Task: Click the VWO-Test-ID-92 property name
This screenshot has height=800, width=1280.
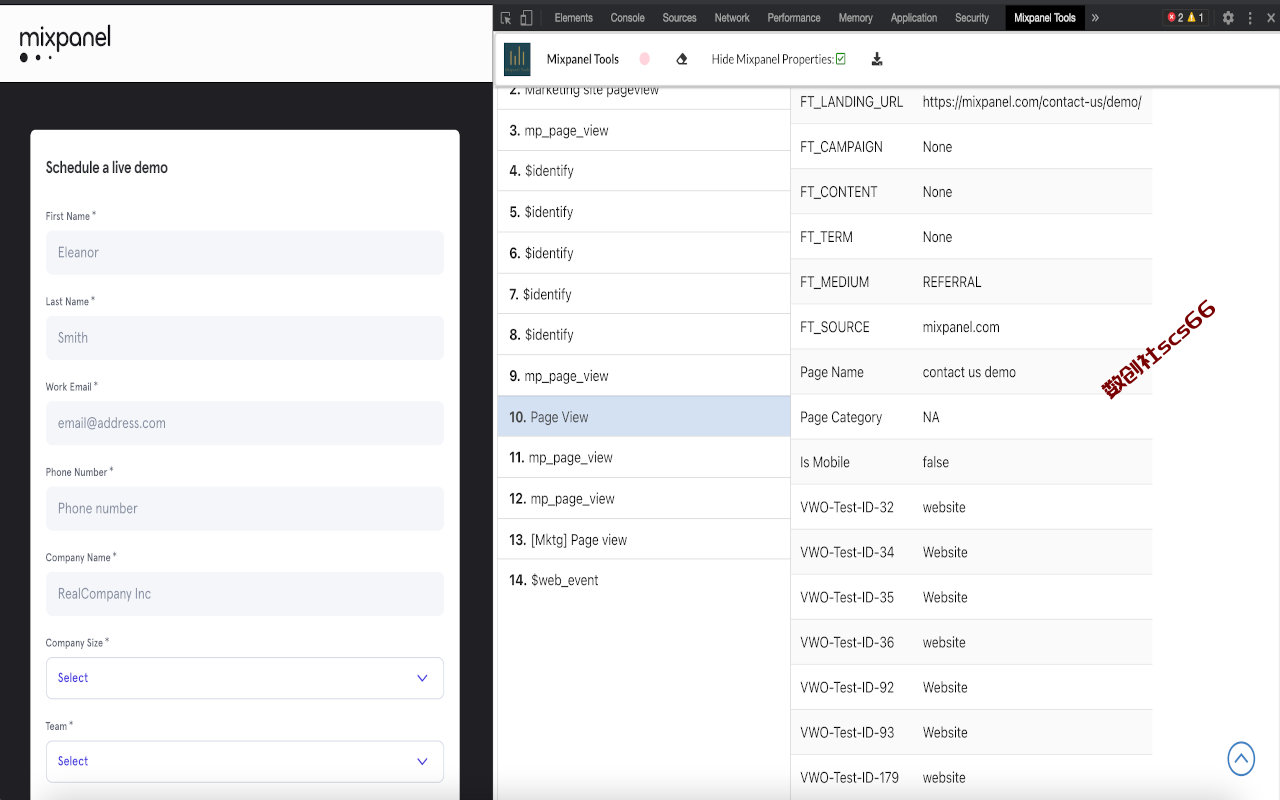Action: click(x=847, y=687)
